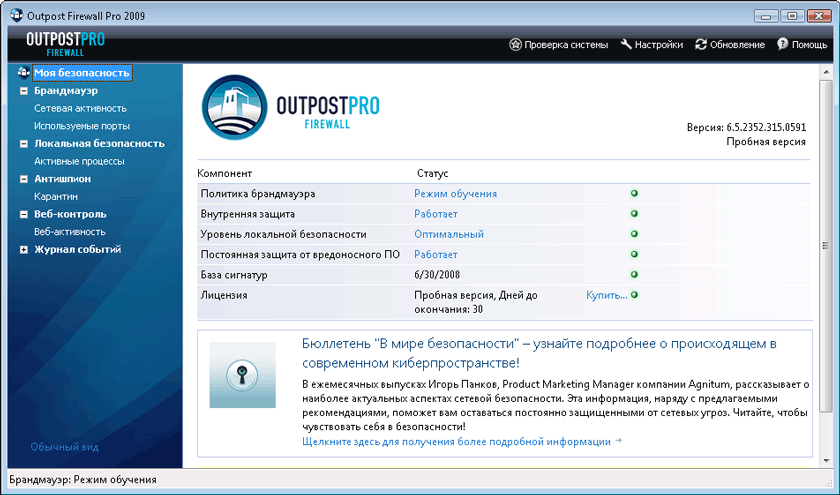Click the Статус column header
The image size is (840, 495).
pos(432,174)
